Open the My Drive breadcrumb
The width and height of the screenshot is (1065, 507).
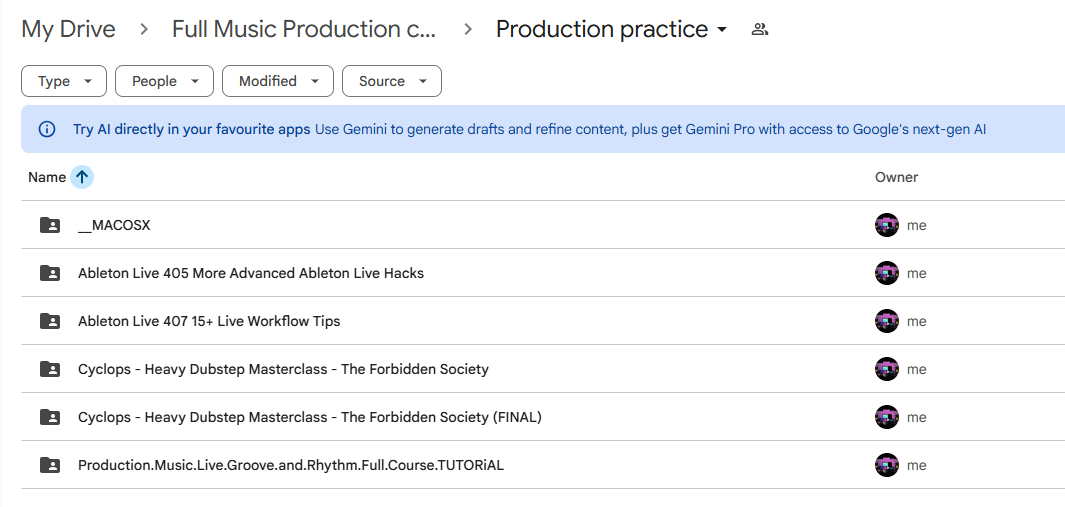[69, 29]
